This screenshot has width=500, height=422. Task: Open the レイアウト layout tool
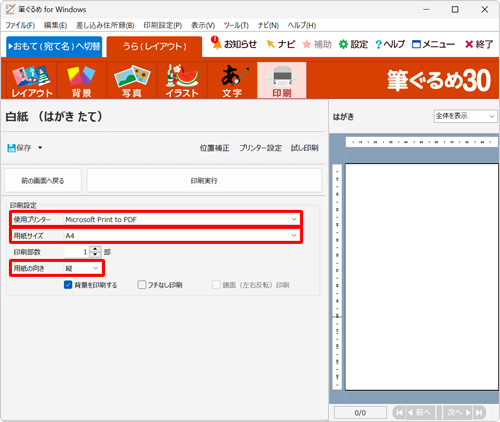click(32, 80)
